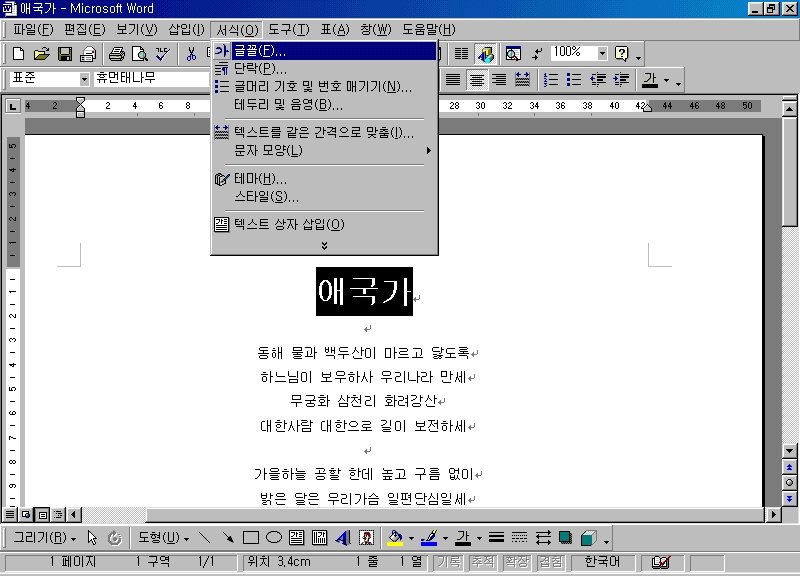Open Office help question mark icon
Viewport: 800px width, 576px height.
[x=621, y=54]
